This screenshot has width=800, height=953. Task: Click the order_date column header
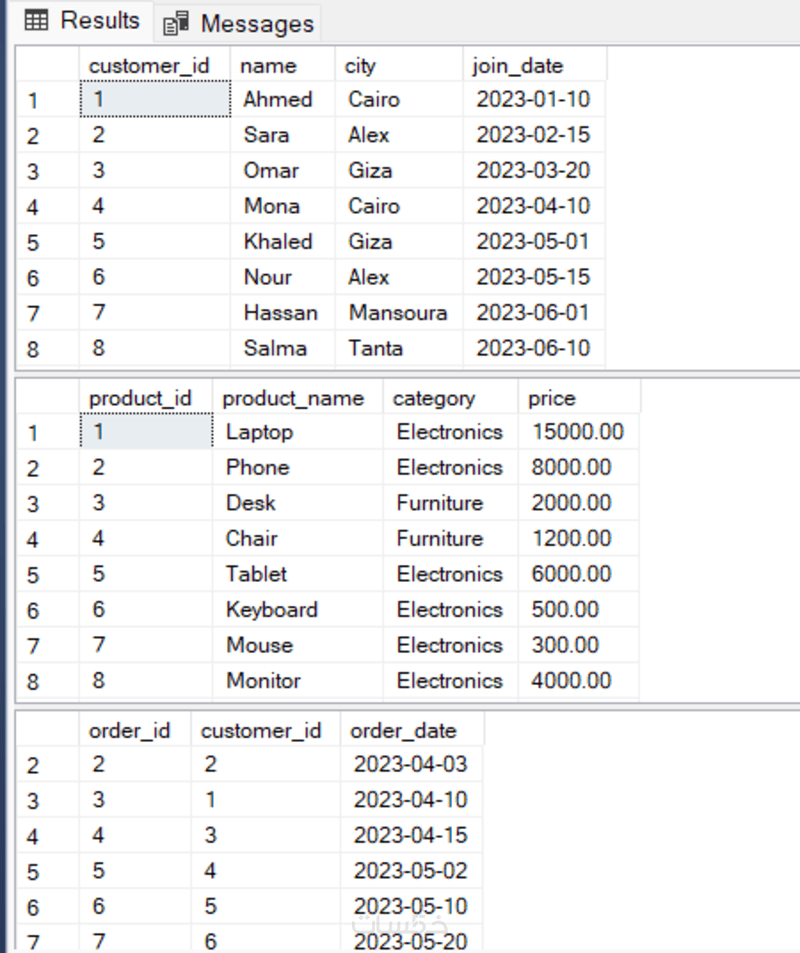pos(403,731)
